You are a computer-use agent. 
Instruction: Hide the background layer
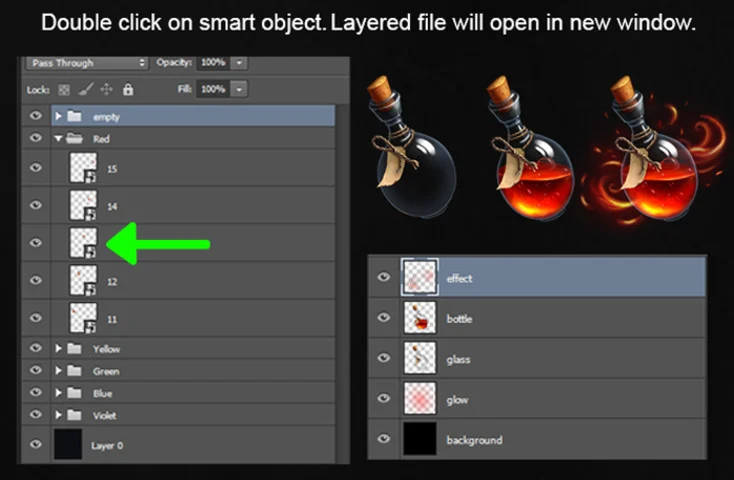pyautogui.click(x=384, y=438)
